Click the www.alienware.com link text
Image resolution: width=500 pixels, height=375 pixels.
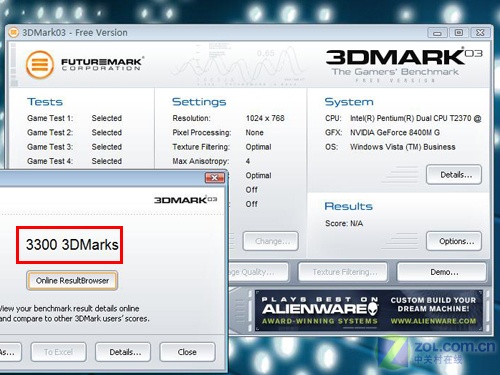[x=433, y=321]
